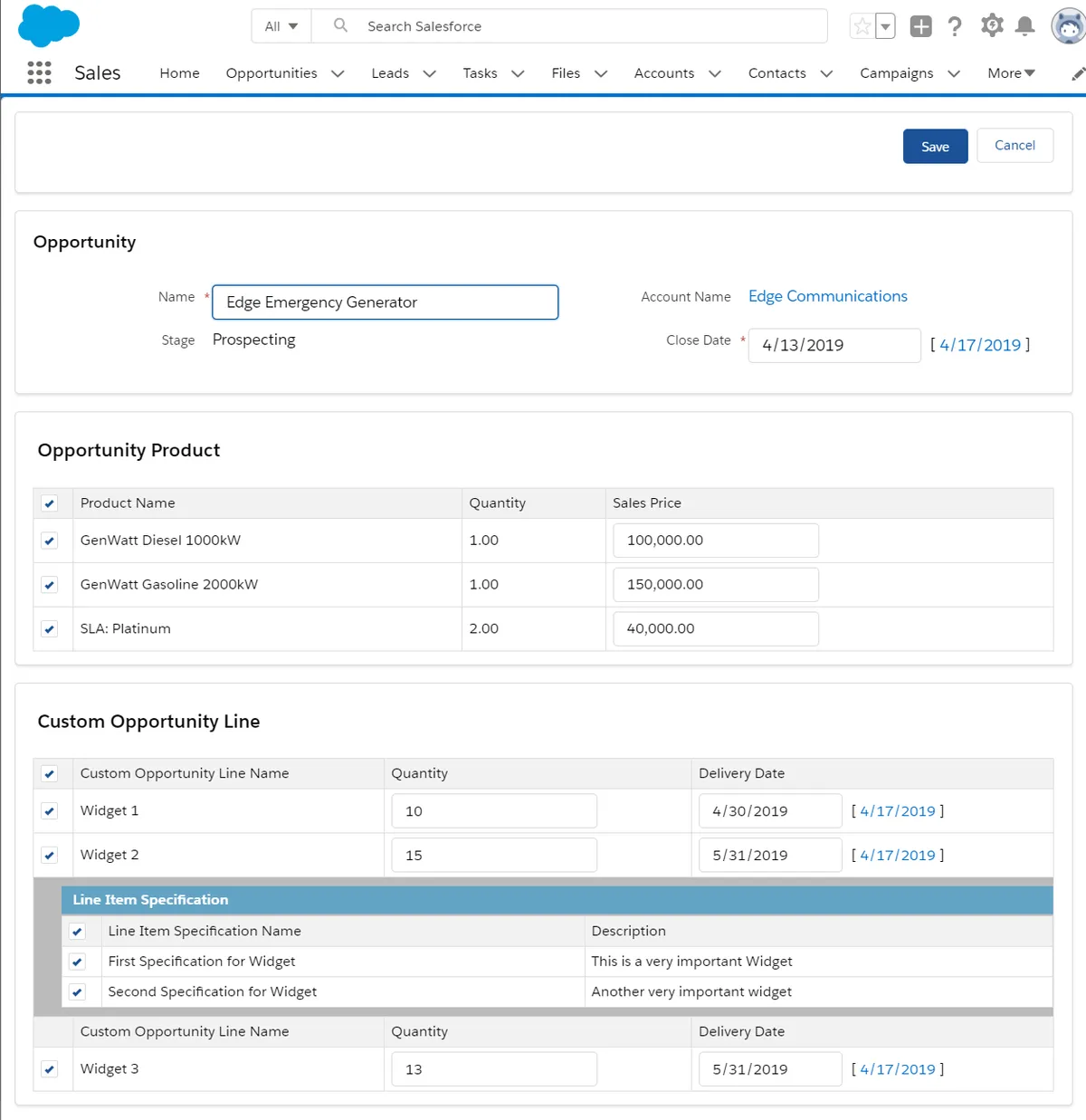This screenshot has height=1120, width=1086.
Task: Focus the Search Salesforce field
Action: pos(570,26)
